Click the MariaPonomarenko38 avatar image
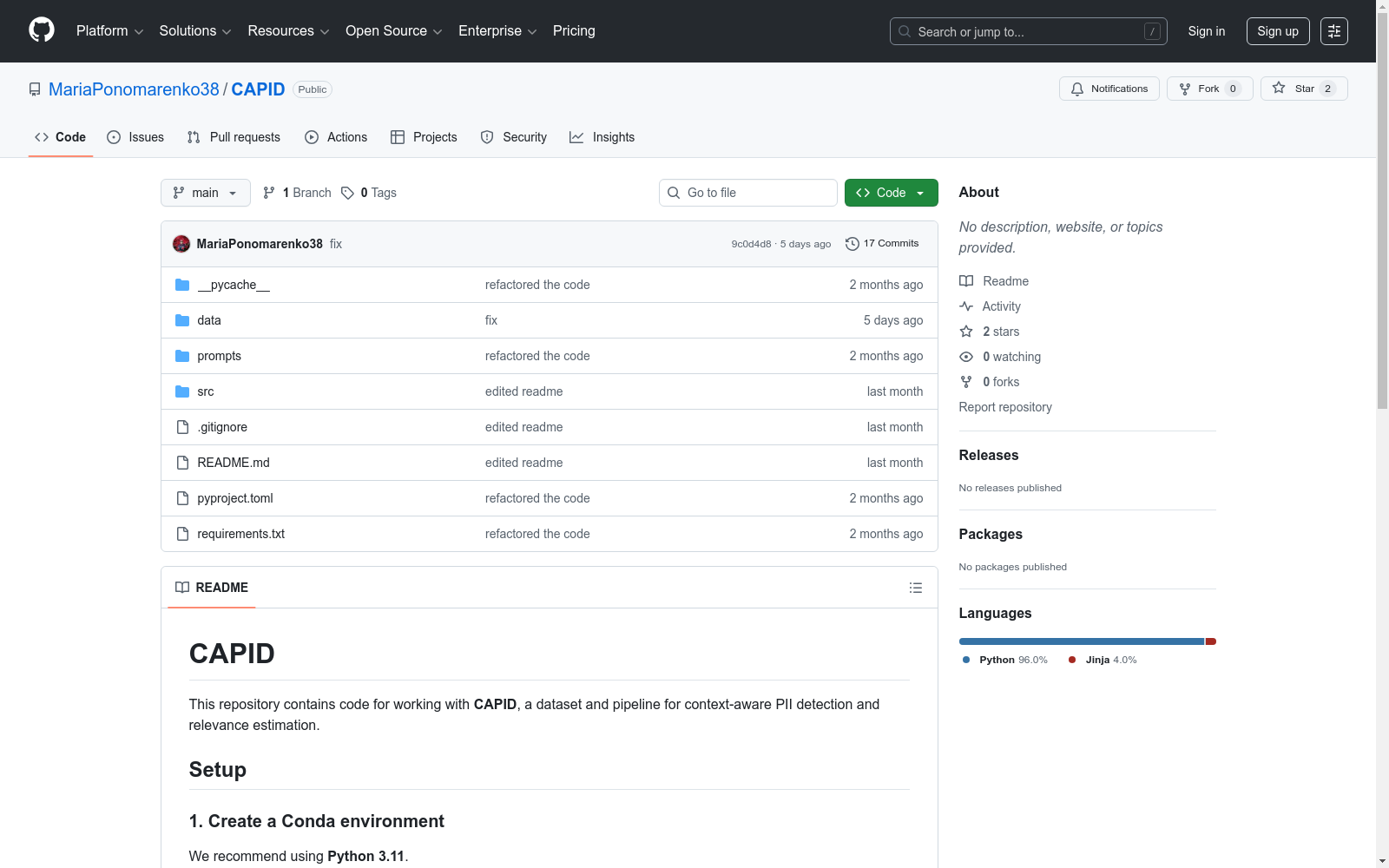Screen dimensions: 1389x868 [x=181, y=244]
